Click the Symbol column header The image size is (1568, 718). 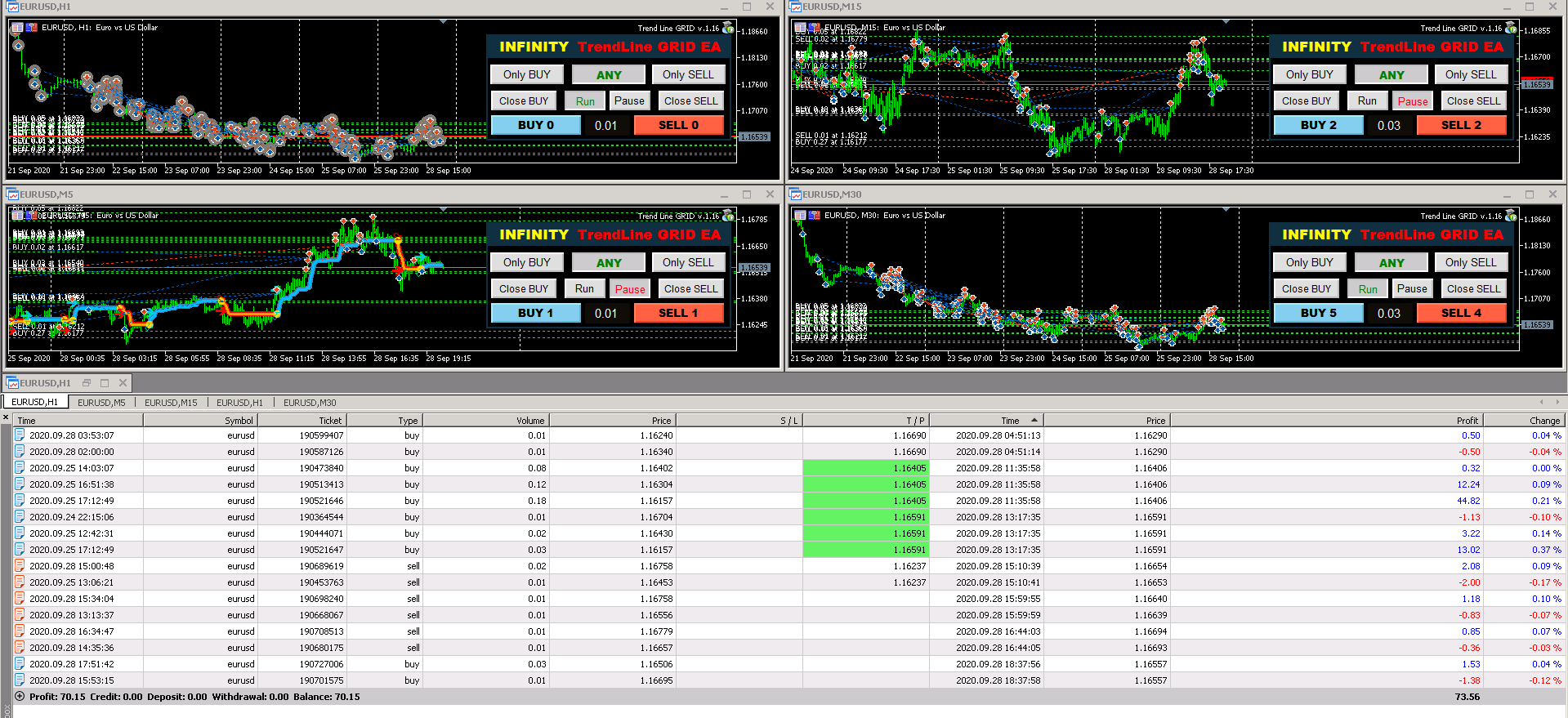tap(200, 421)
